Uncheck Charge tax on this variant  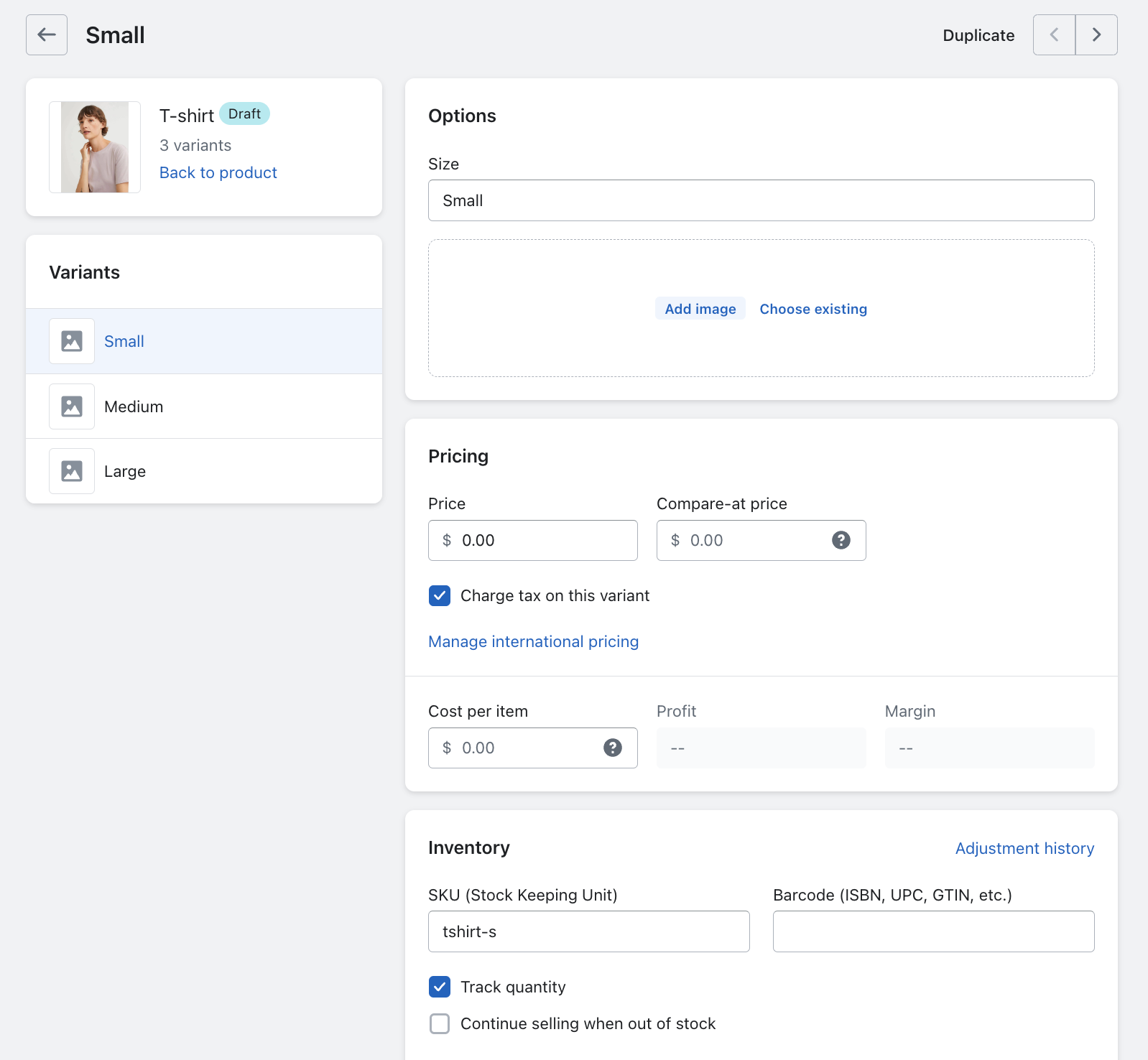440,595
